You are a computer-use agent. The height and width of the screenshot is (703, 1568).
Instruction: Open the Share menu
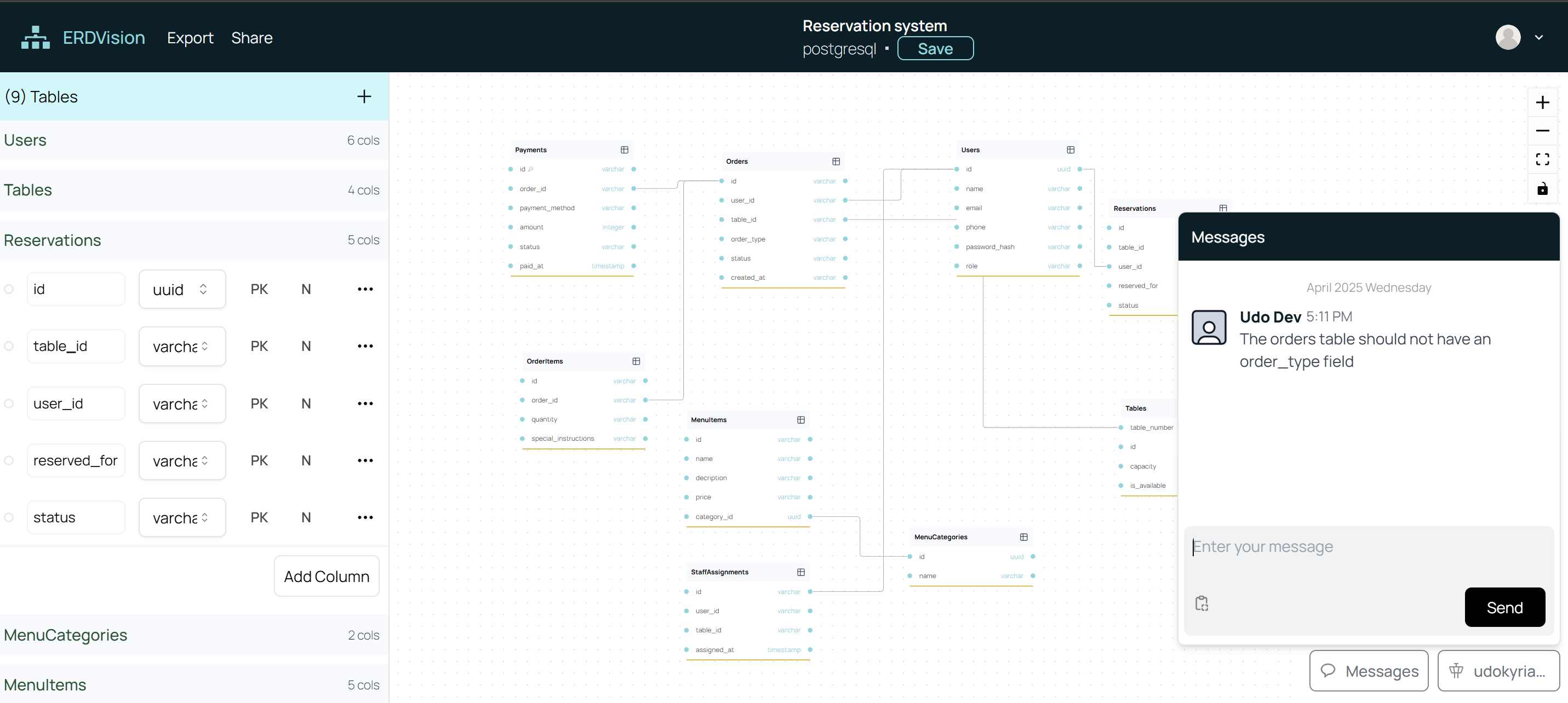(252, 38)
